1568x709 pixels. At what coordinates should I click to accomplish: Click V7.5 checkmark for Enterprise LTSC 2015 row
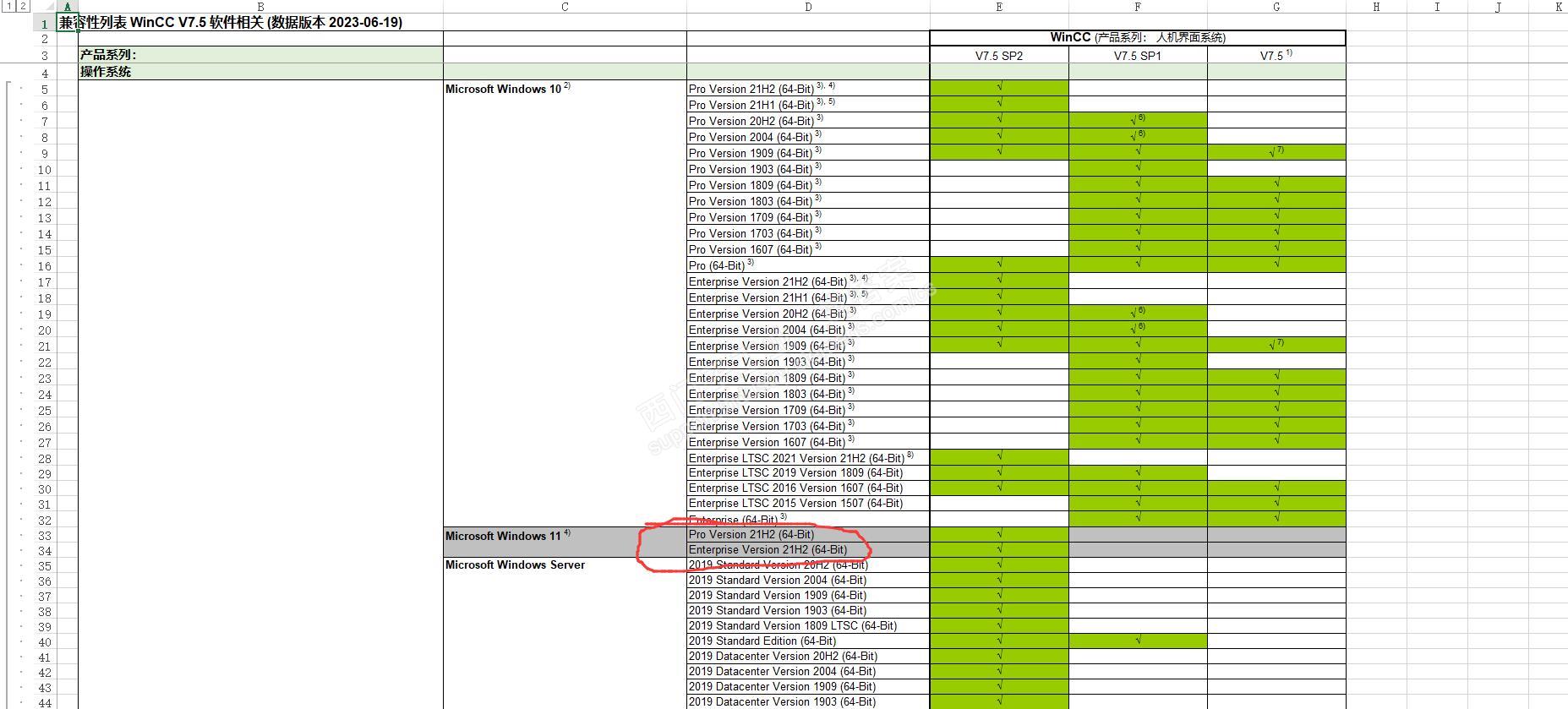(x=1276, y=504)
